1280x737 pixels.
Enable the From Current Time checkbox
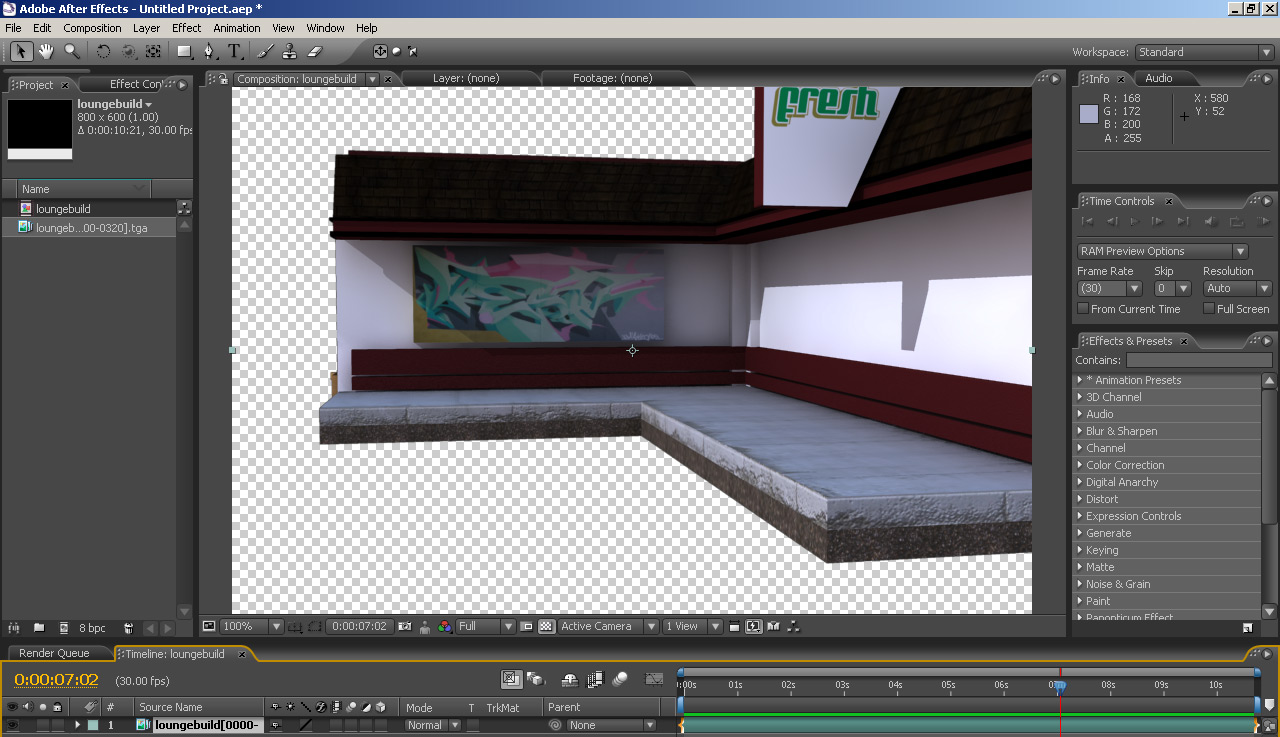pyautogui.click(x=1083, y=309)
